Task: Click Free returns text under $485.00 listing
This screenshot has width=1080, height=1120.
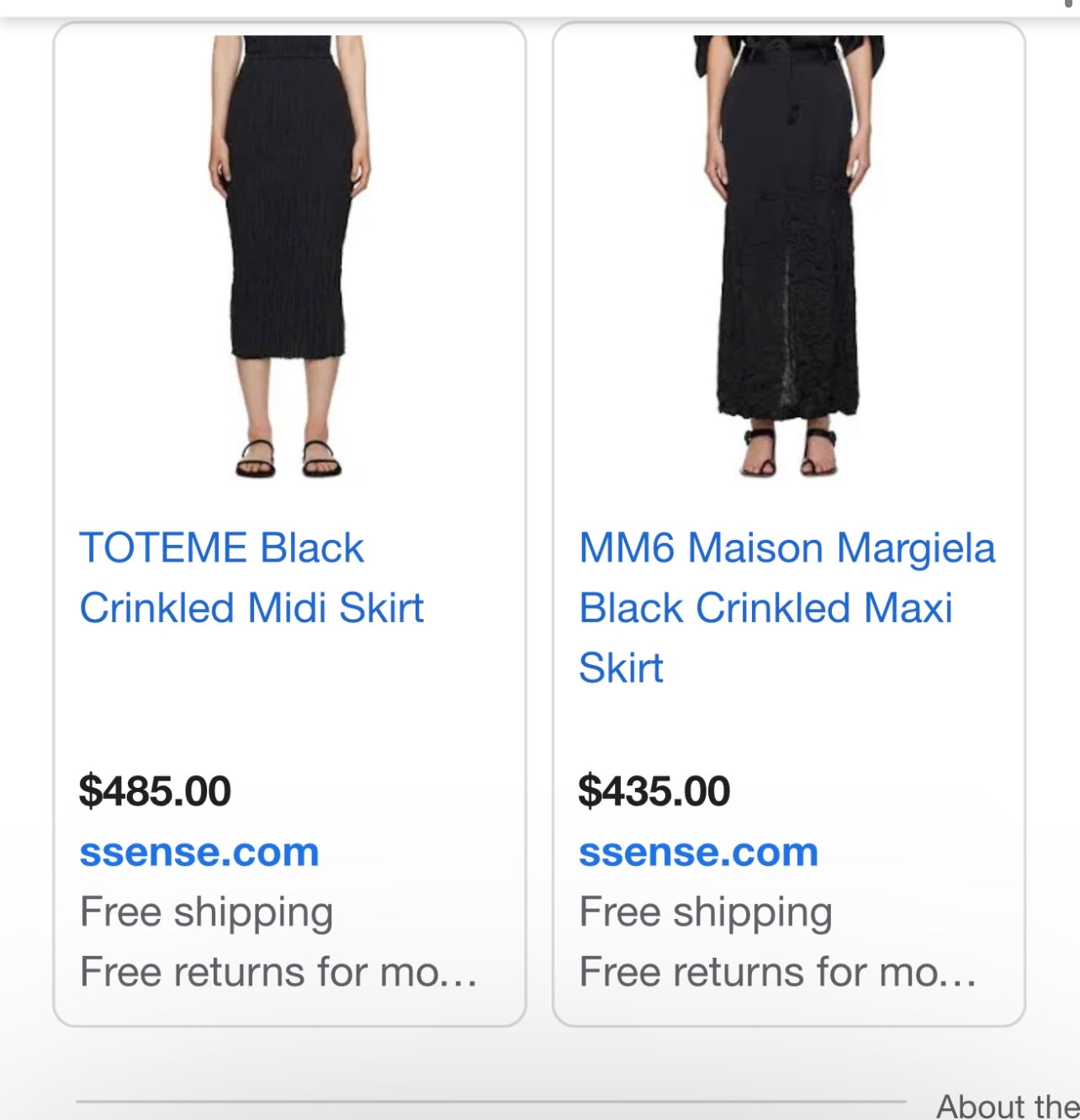Action: tap(278, 972)
